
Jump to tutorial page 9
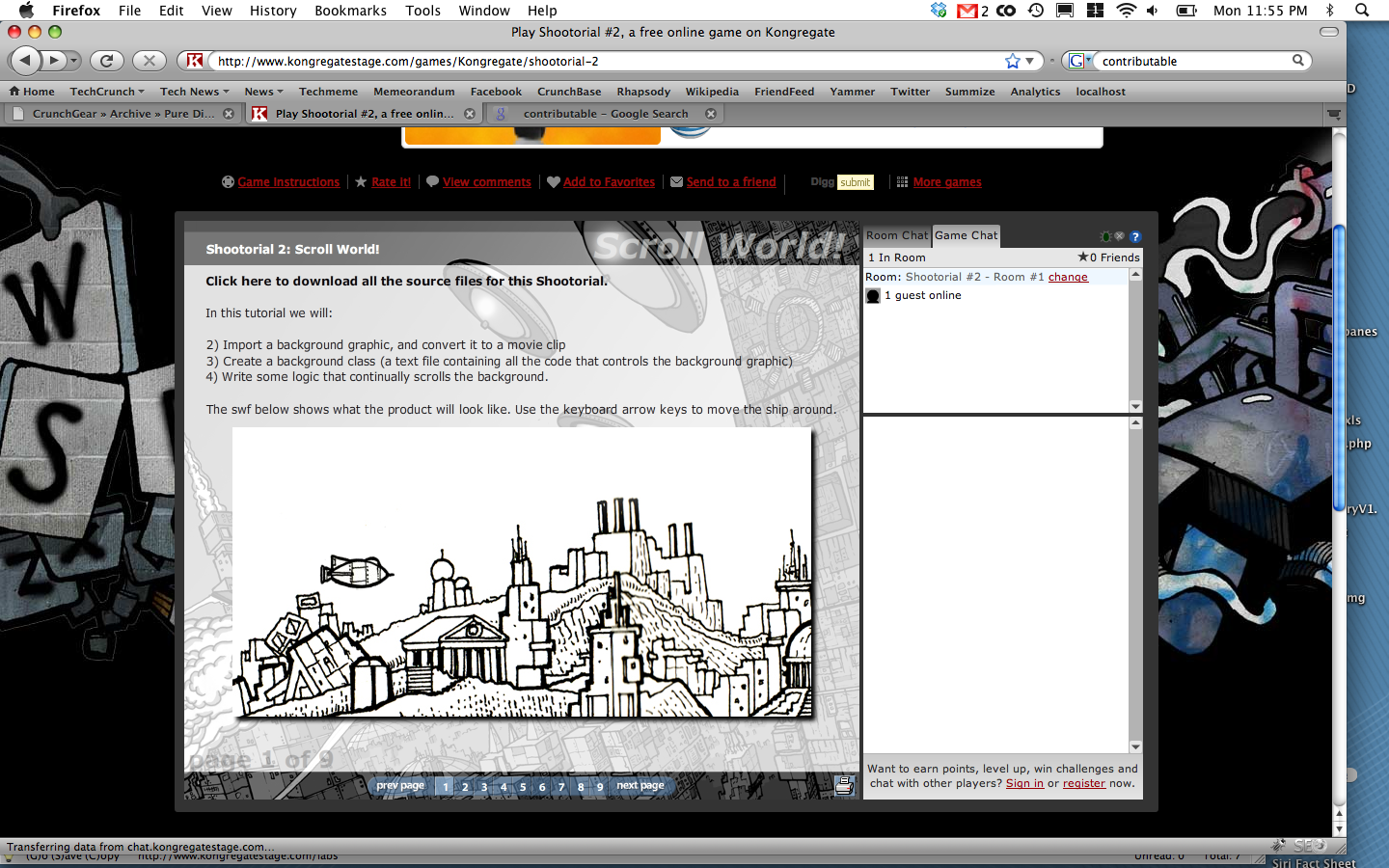click(600, 787)
